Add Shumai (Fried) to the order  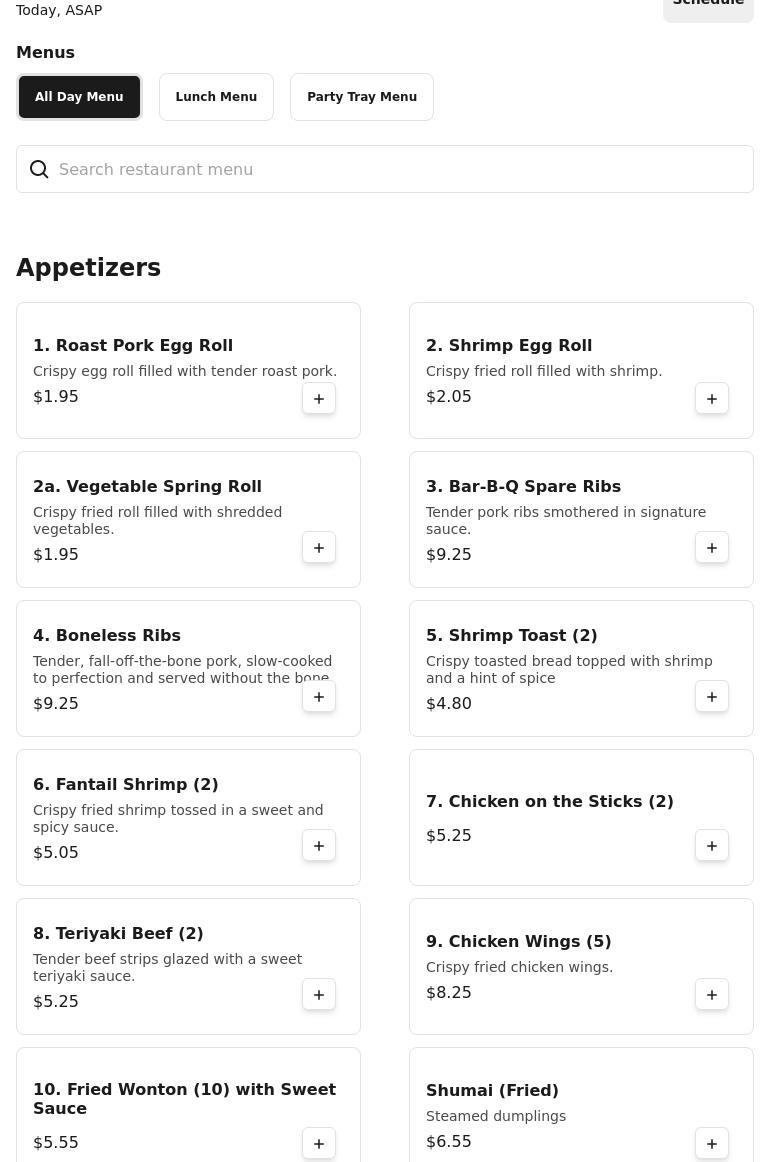pos(712,1144)
